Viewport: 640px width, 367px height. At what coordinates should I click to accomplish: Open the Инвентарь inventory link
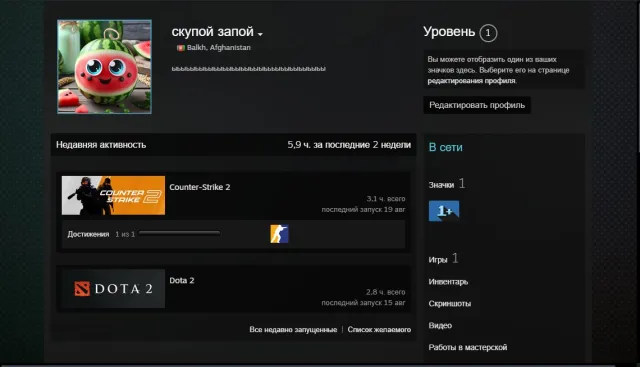[x=448, y=282]
